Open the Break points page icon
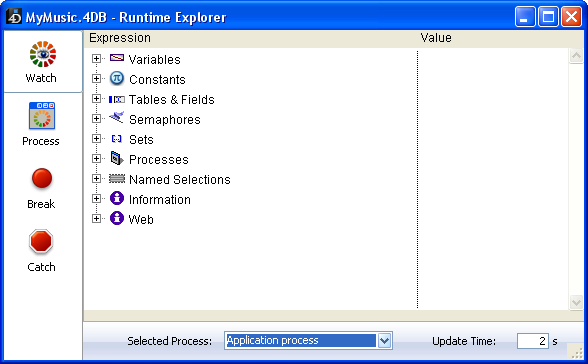Screen dimensions: 588x364 click(x=42, y=178)
